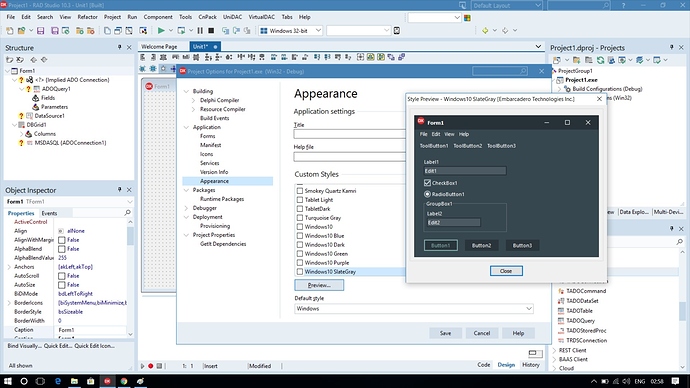The height and width of the screenshot is (388, 690).
Task: Click the Pause button in toolbar
Action: 200,30
